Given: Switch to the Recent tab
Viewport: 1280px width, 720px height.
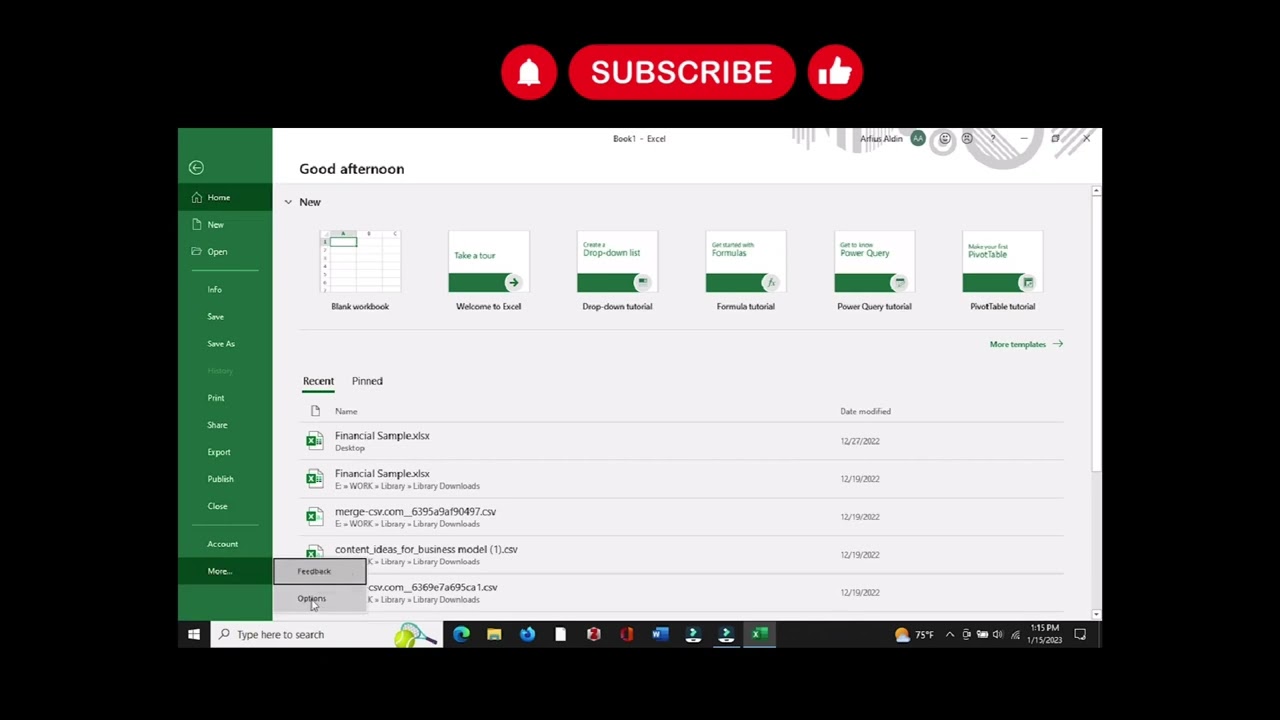Looking at the screenshot, I should [318, 381].
